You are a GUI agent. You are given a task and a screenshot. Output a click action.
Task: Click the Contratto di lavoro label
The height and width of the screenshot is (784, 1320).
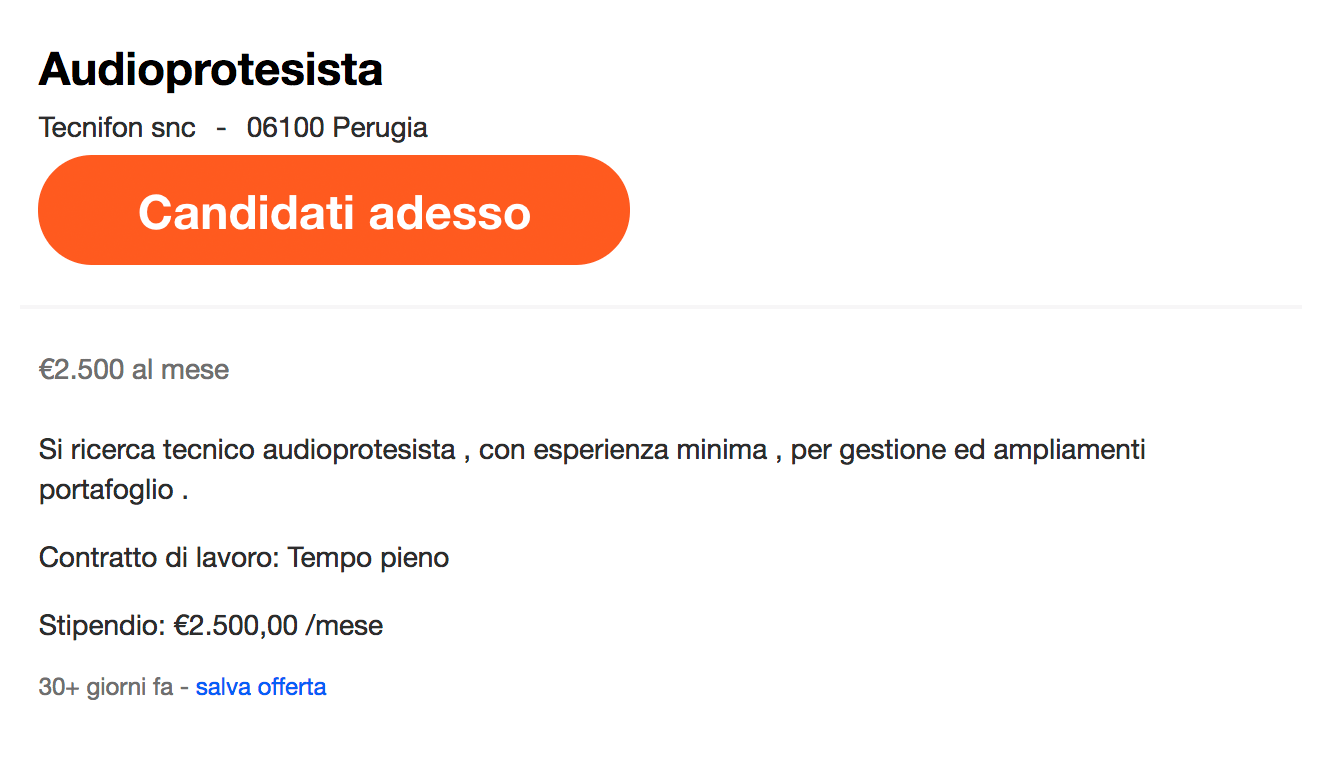(159, 558)
